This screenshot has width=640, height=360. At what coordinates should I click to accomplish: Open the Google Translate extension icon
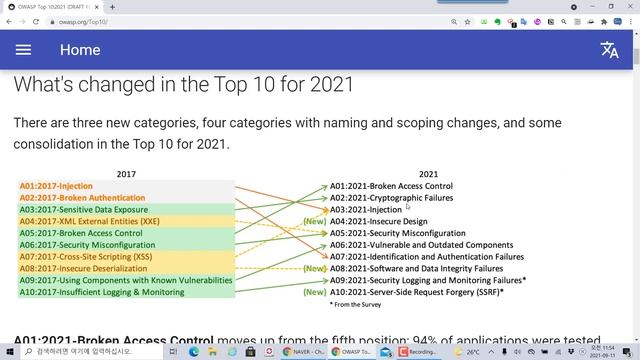pos(524,22)
